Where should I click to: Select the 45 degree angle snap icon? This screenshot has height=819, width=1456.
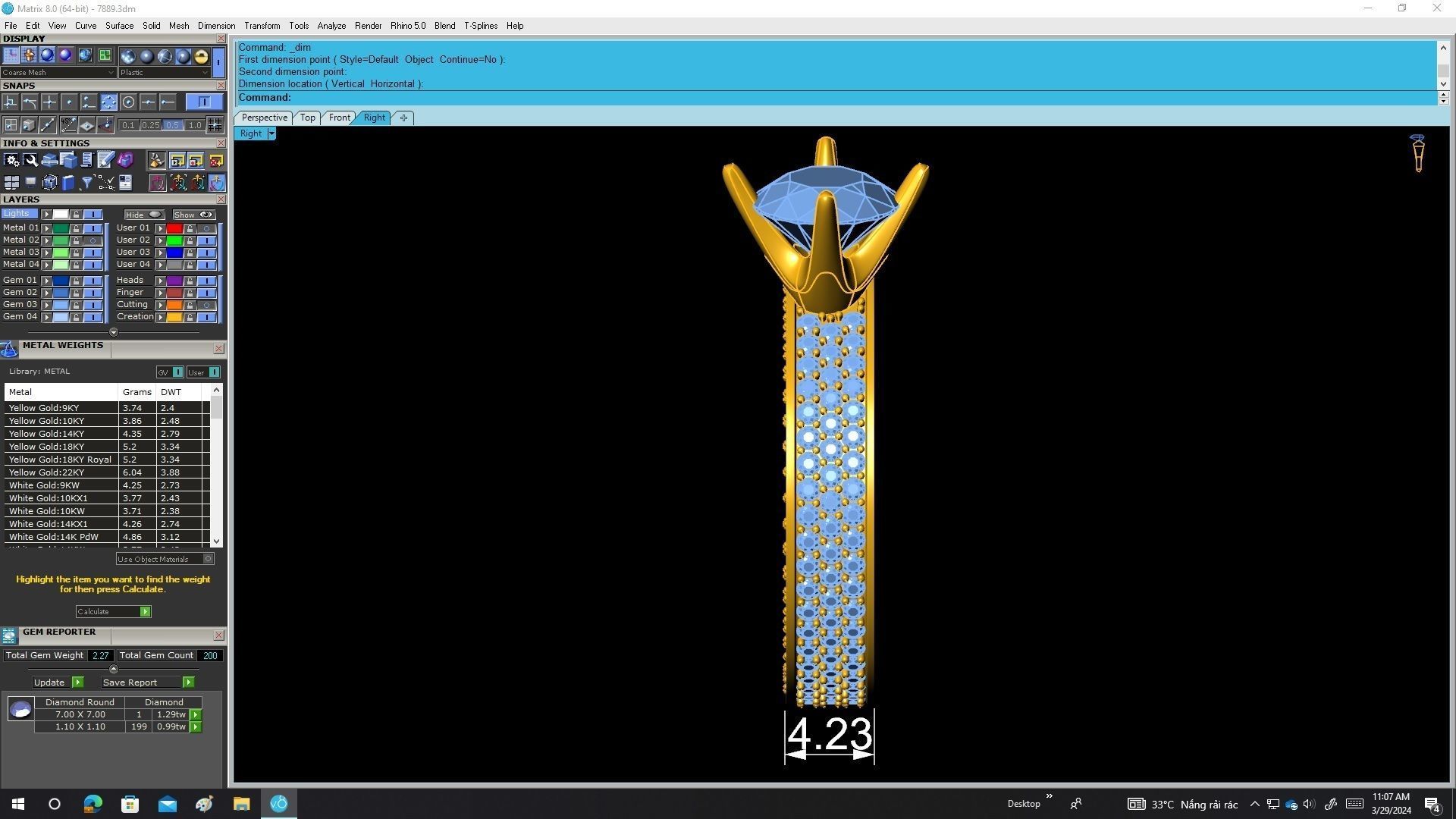[68, 125]
